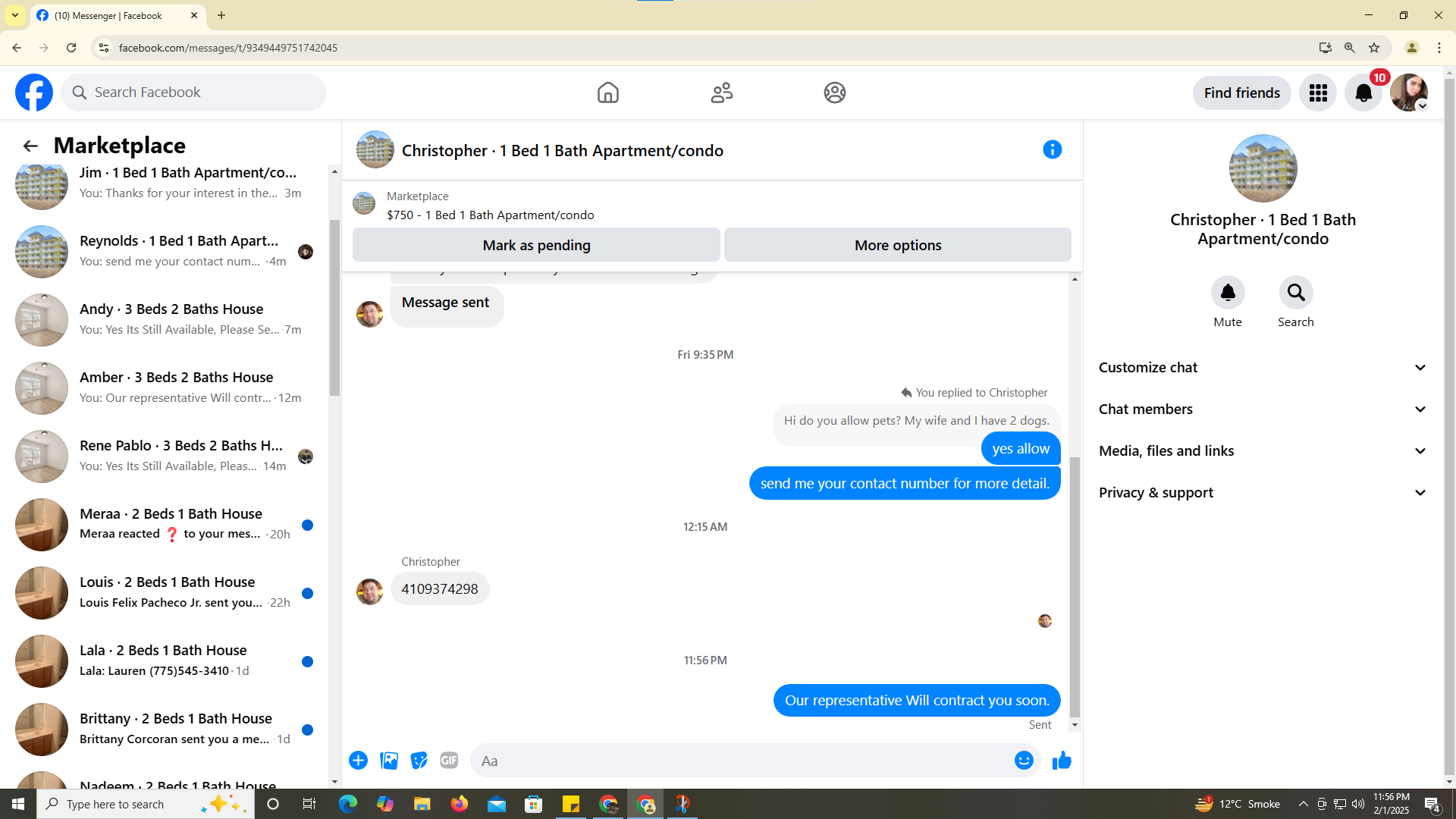
Task: Click the conversation information icon
Action: [1052, 149]
